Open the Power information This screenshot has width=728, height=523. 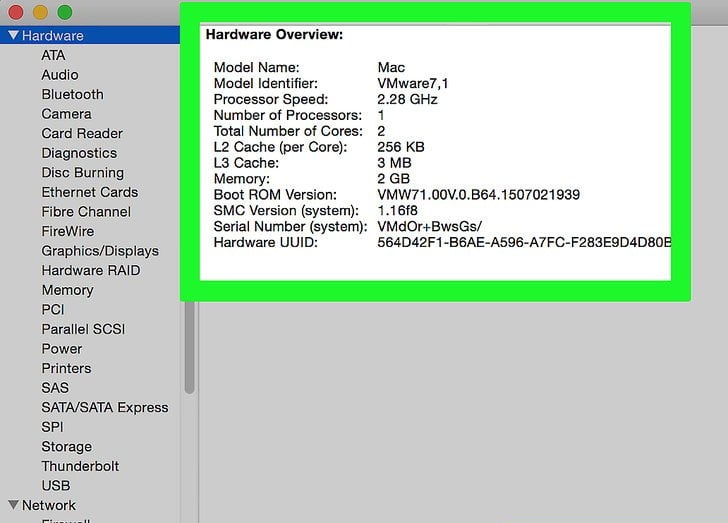(x=62, y=348)
